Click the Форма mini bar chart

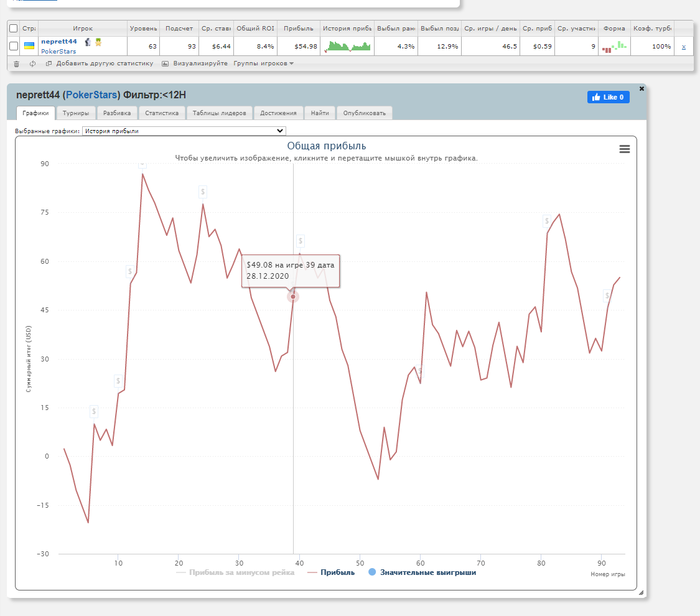click(x=614, y=46)
